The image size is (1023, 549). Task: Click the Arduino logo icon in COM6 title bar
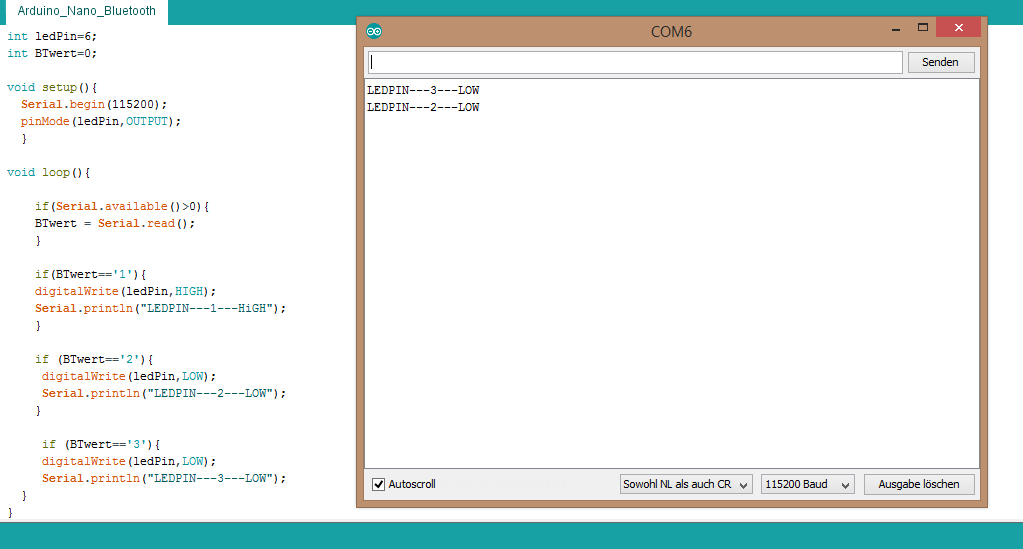(374, 31)
